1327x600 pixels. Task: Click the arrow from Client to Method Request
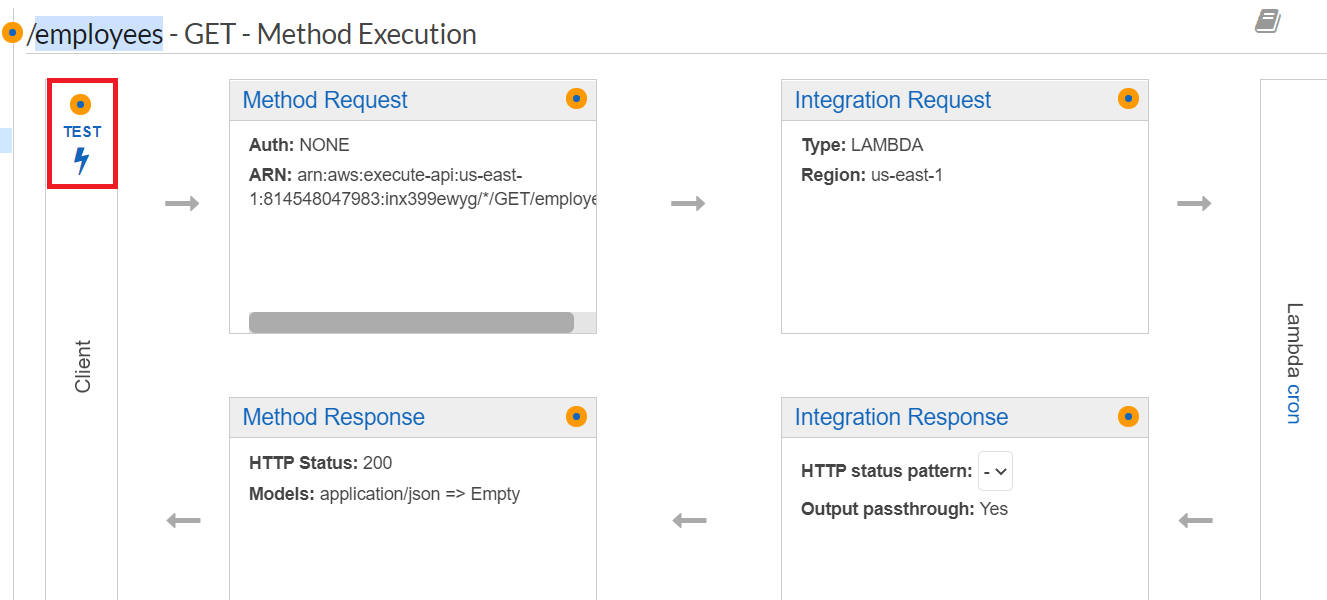tap(183, 202)
